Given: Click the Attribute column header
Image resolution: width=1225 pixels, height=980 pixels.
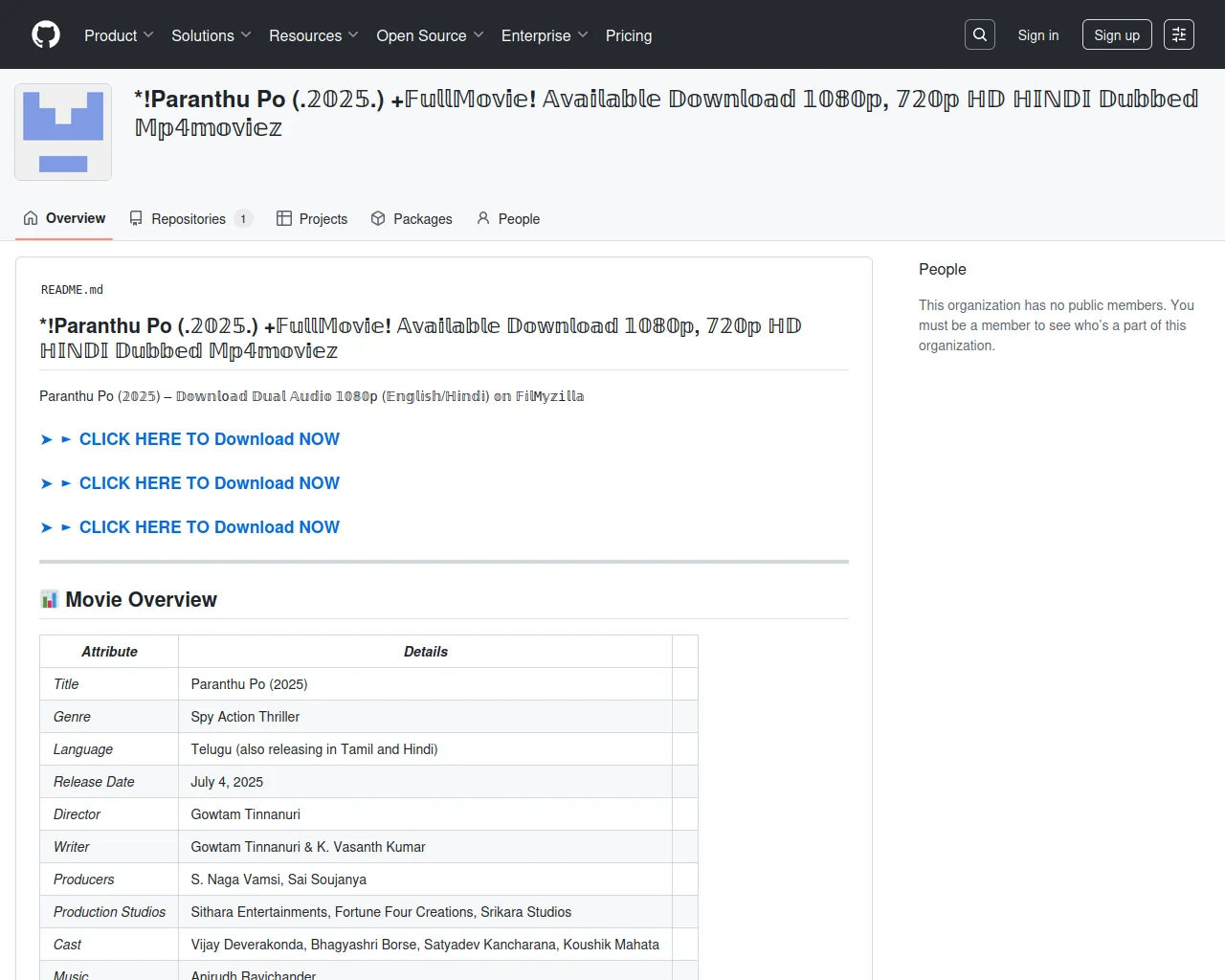Looking at the screenshot, I should click(x=109, y=652).
